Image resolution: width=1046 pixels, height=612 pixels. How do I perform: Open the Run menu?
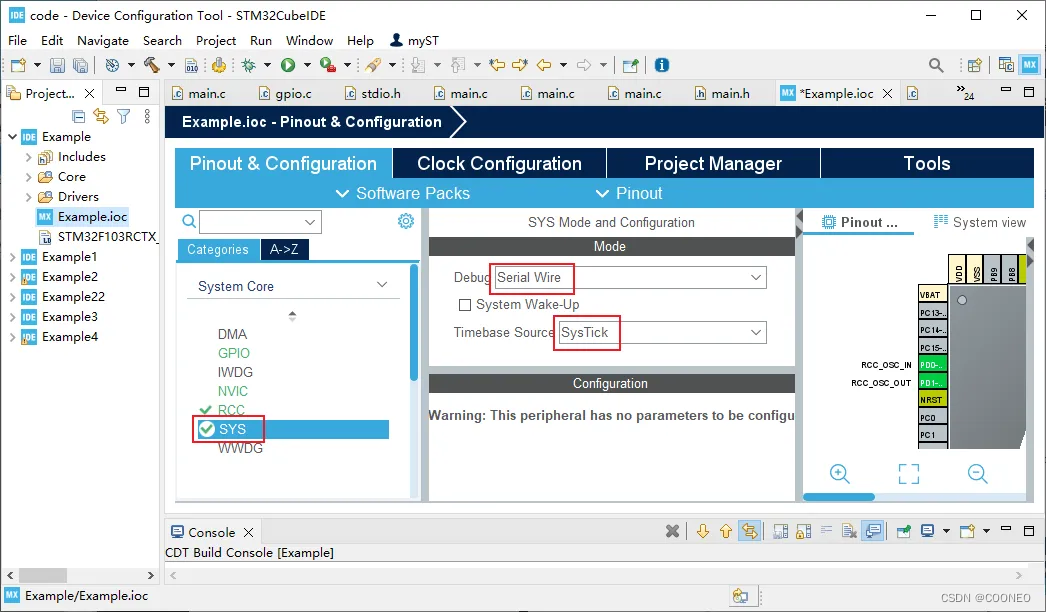coord(261,41)
